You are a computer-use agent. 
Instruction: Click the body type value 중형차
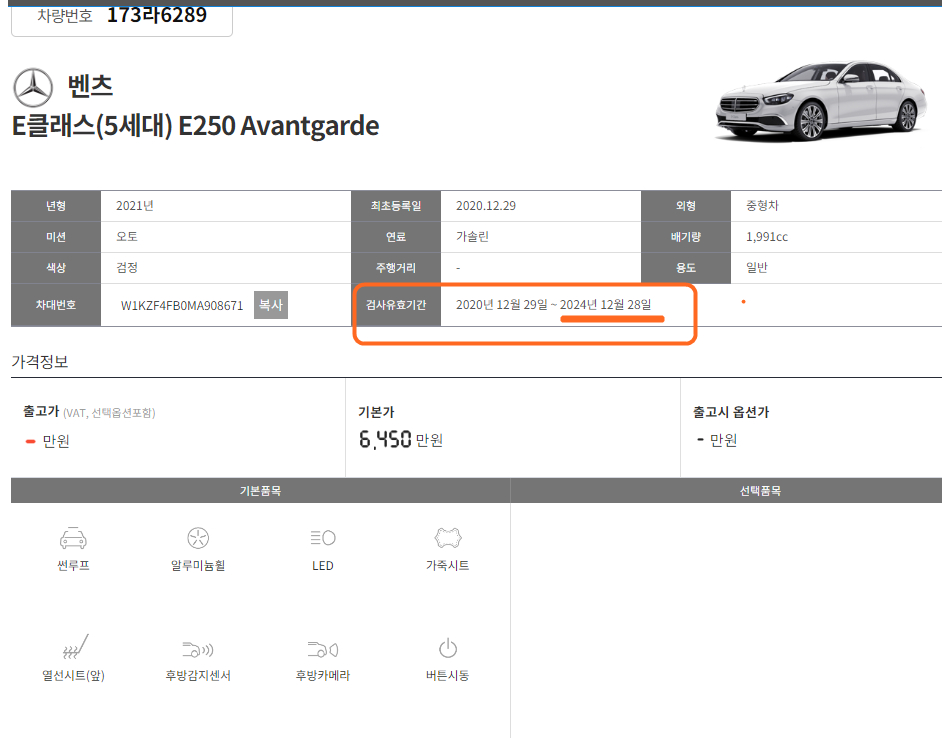(x=762, y=206)
